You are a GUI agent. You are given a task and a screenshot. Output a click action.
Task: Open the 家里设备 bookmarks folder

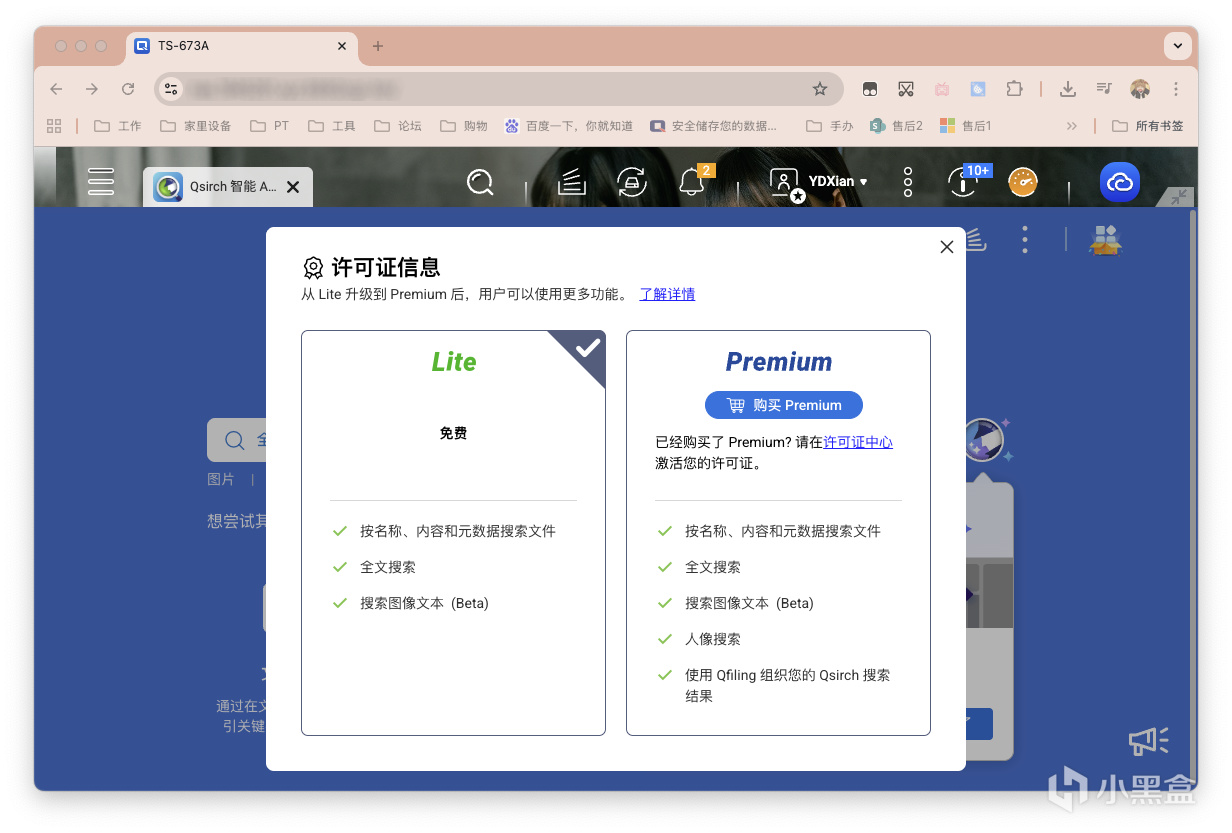click(196, 126)
